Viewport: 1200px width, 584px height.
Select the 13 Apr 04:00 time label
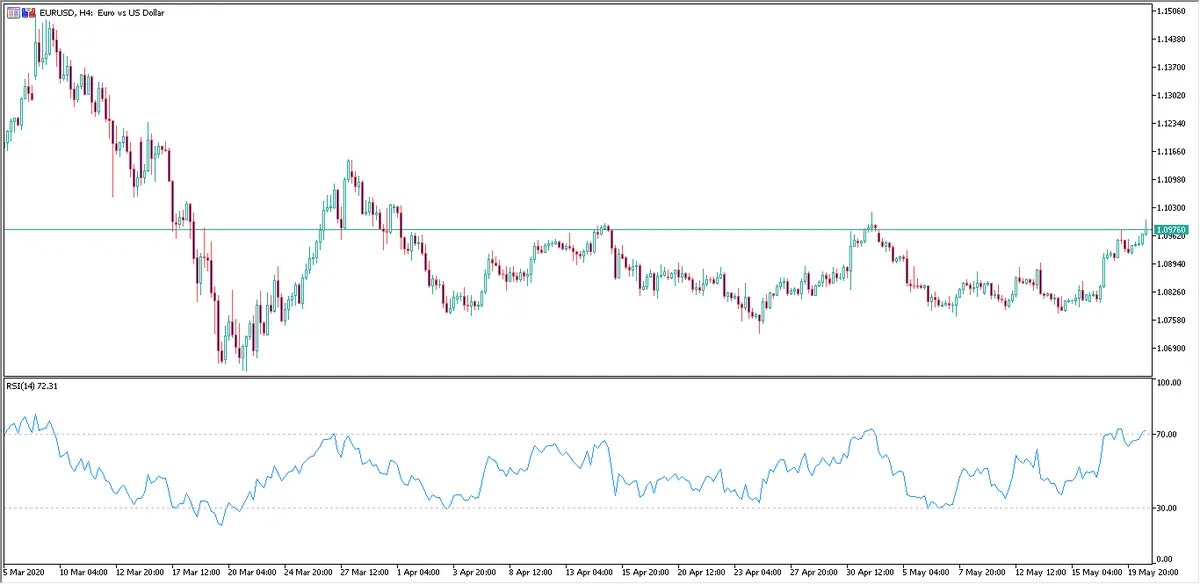[587, 573]
